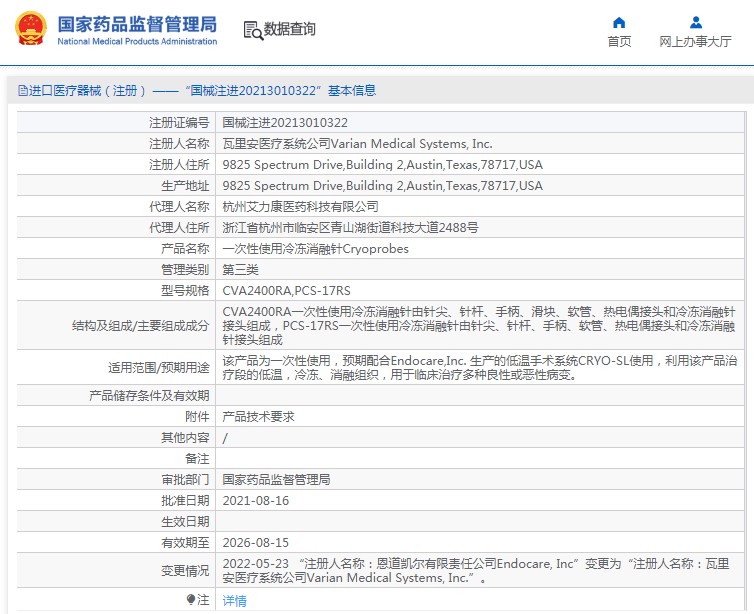Click the 注册证编号 label
This screenshot has height=614, width=754.
pyautogui.click(x=179, y=123)
